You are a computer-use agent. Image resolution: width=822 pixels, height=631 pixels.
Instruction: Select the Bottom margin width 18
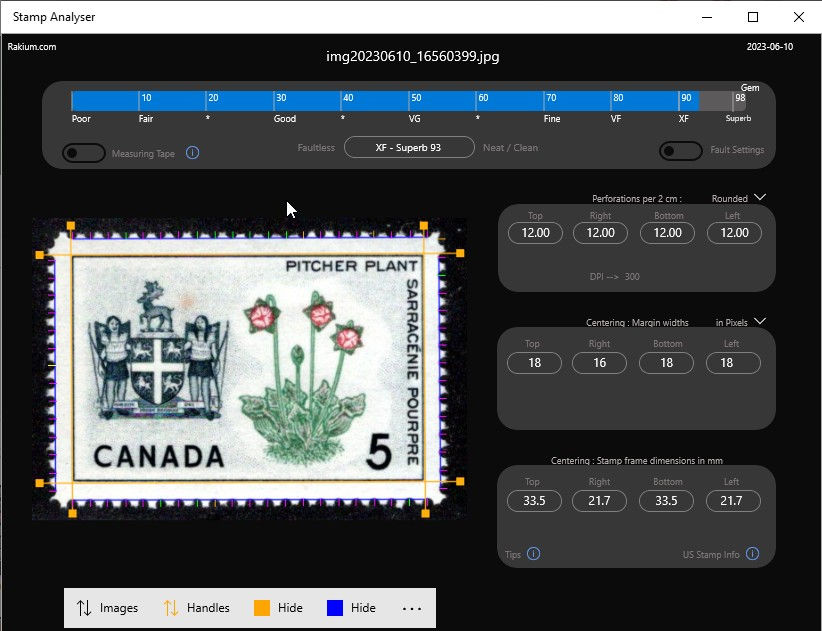(666, 363)
